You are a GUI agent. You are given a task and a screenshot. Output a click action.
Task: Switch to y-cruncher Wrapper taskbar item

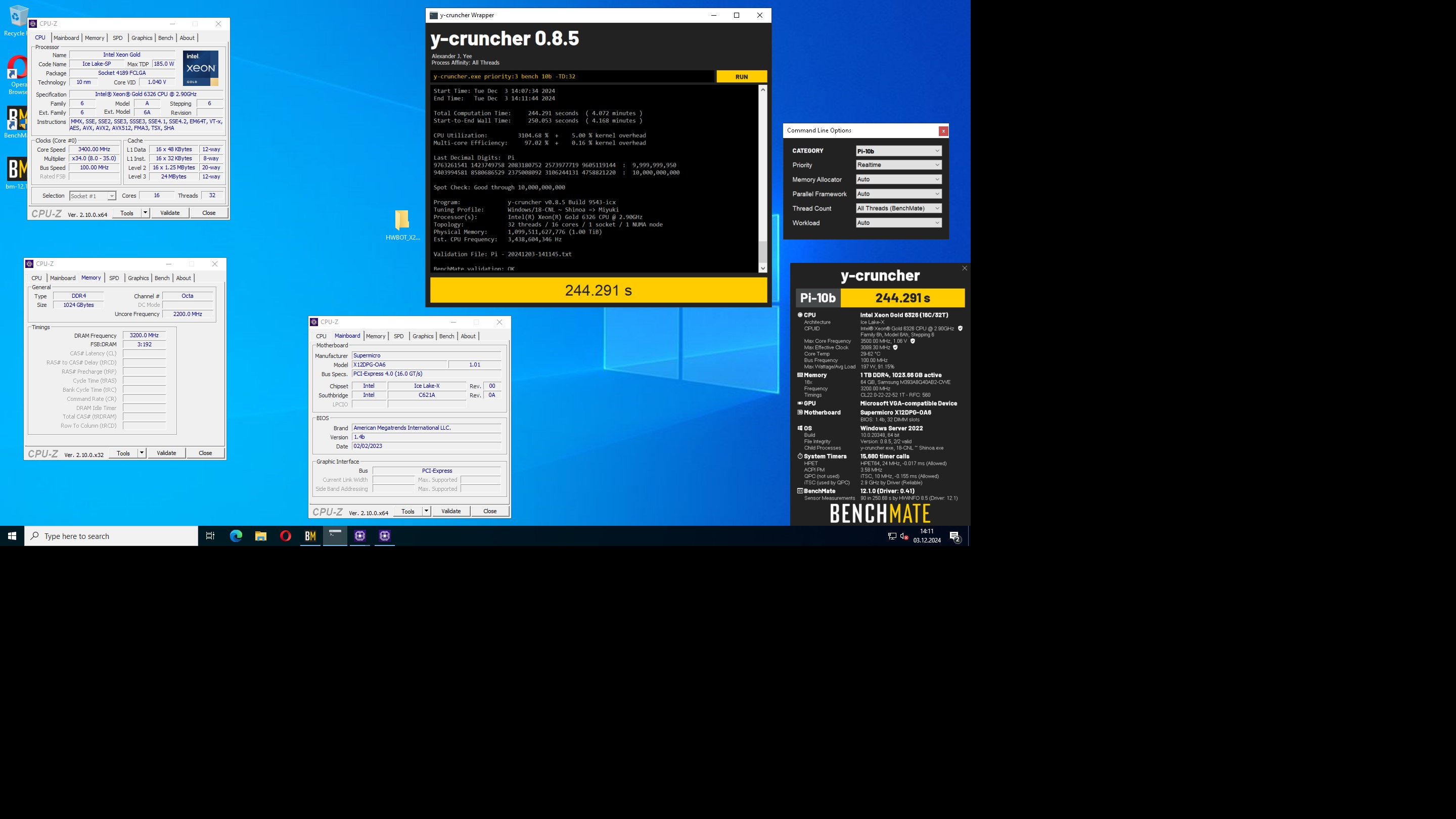[x=335, y=536]
